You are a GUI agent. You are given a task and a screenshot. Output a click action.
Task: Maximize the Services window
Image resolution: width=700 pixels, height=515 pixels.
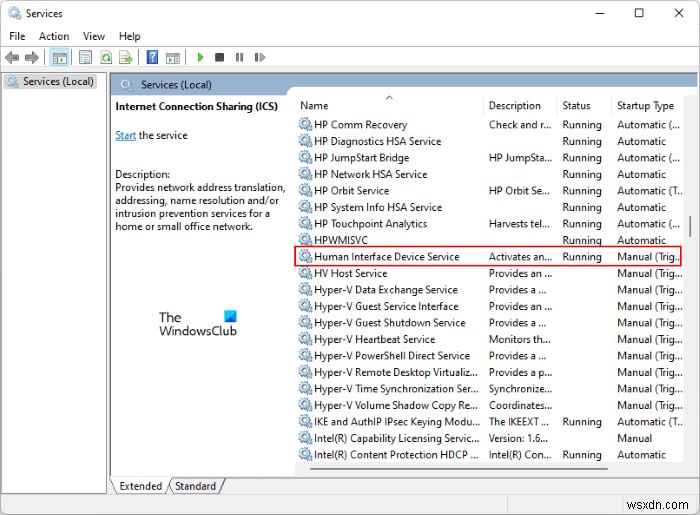click(x=639, y=13)
